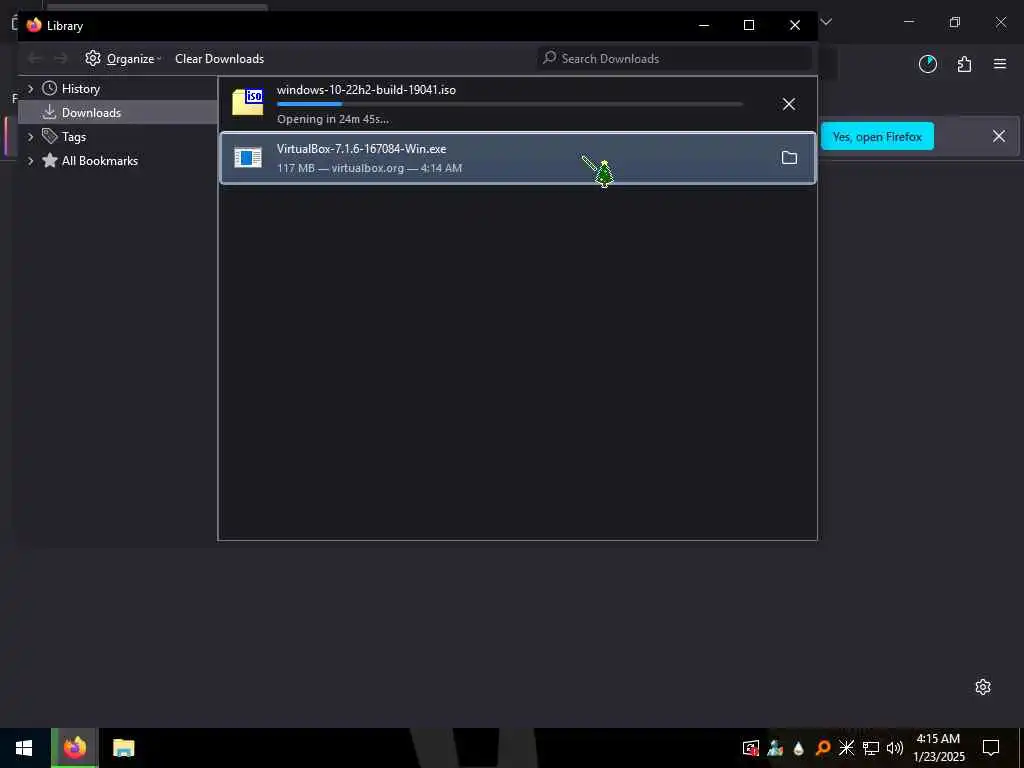Screen dimensions: 1024x768
Task: Open the Organize gear menu
Action: [123, 59]
